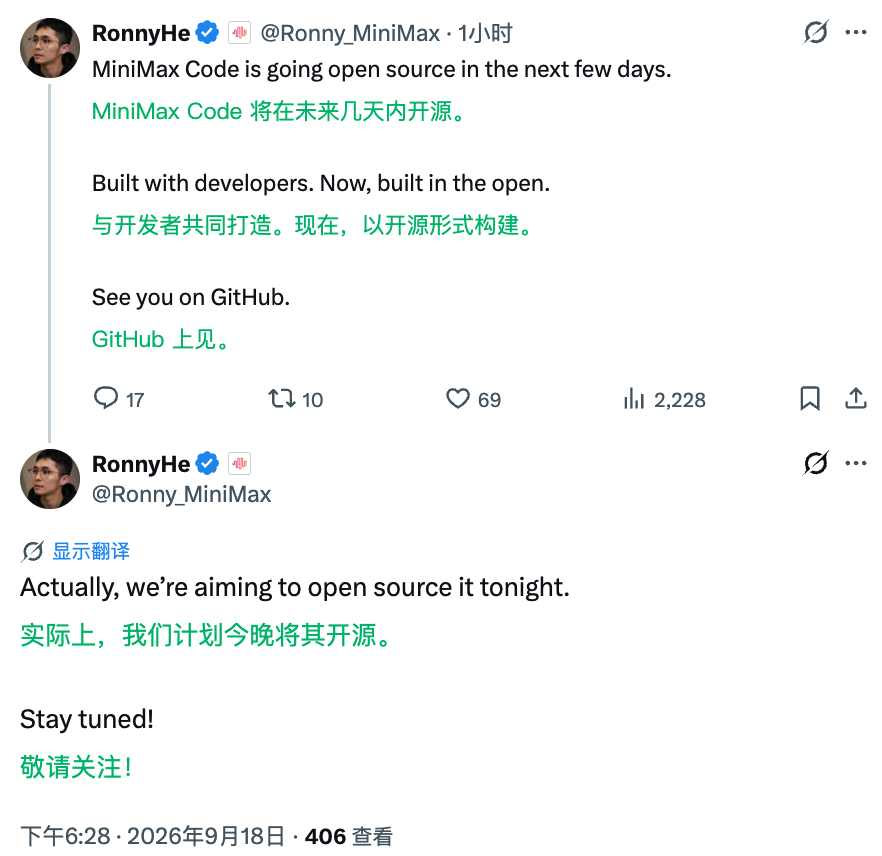This screenshot has height=856, width=882.
Task: Share the first tweet
Action: [856, 398]
